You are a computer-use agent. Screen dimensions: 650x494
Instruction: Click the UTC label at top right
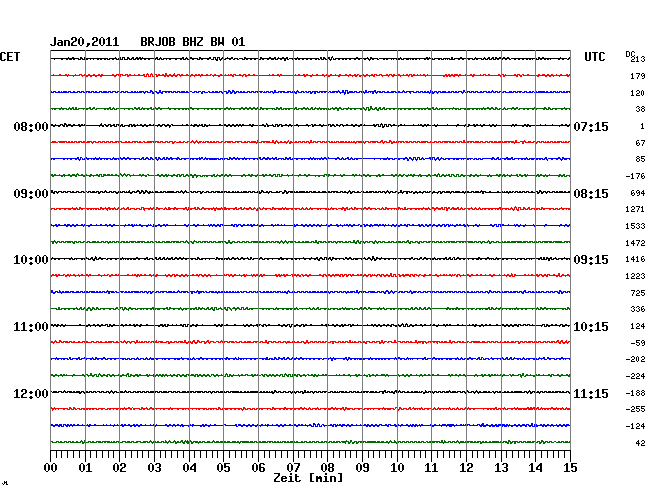(x=594, y=57)
